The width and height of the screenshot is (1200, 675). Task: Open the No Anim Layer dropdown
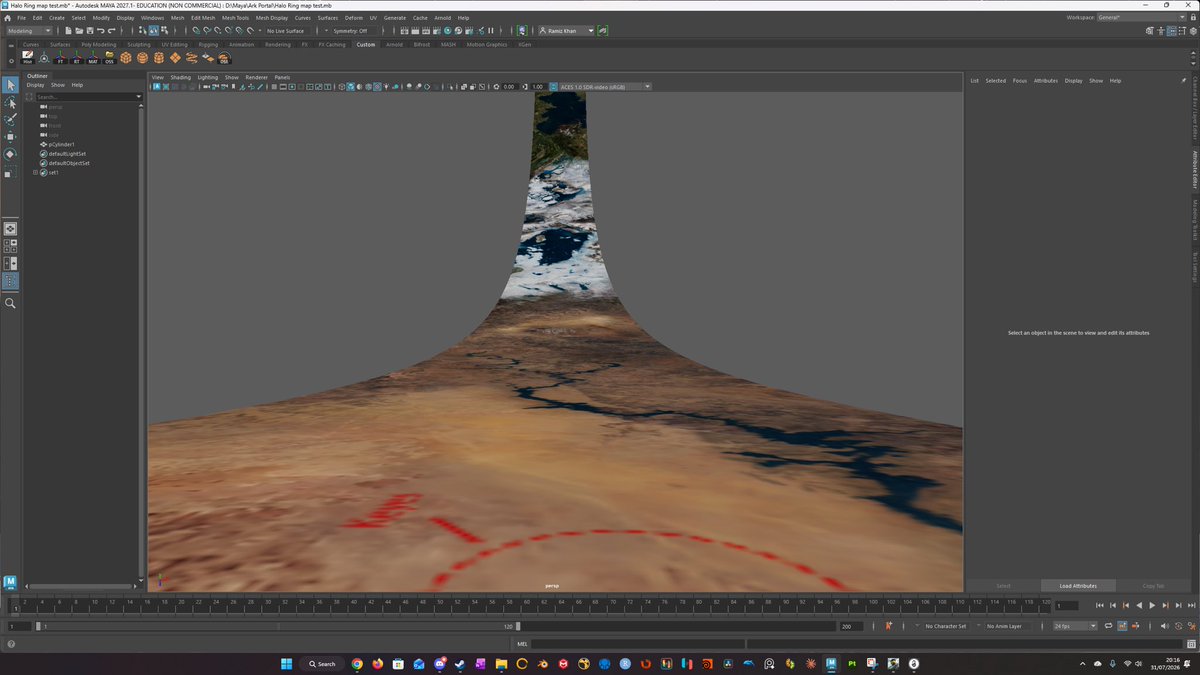point(1008,626)
